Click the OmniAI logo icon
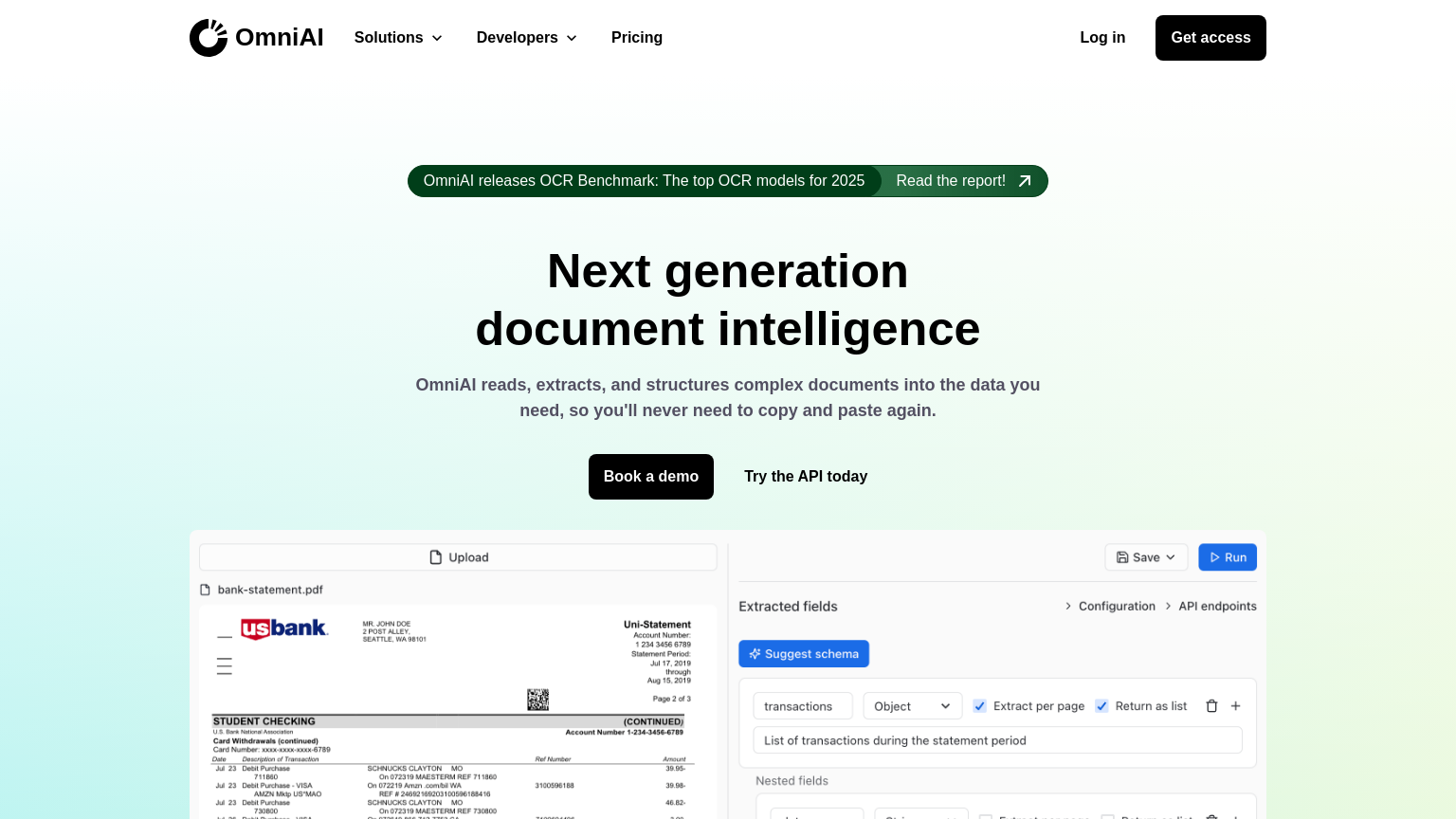Image resolution: width=1456 pixels, height=819 pixels. pos(209,38)
